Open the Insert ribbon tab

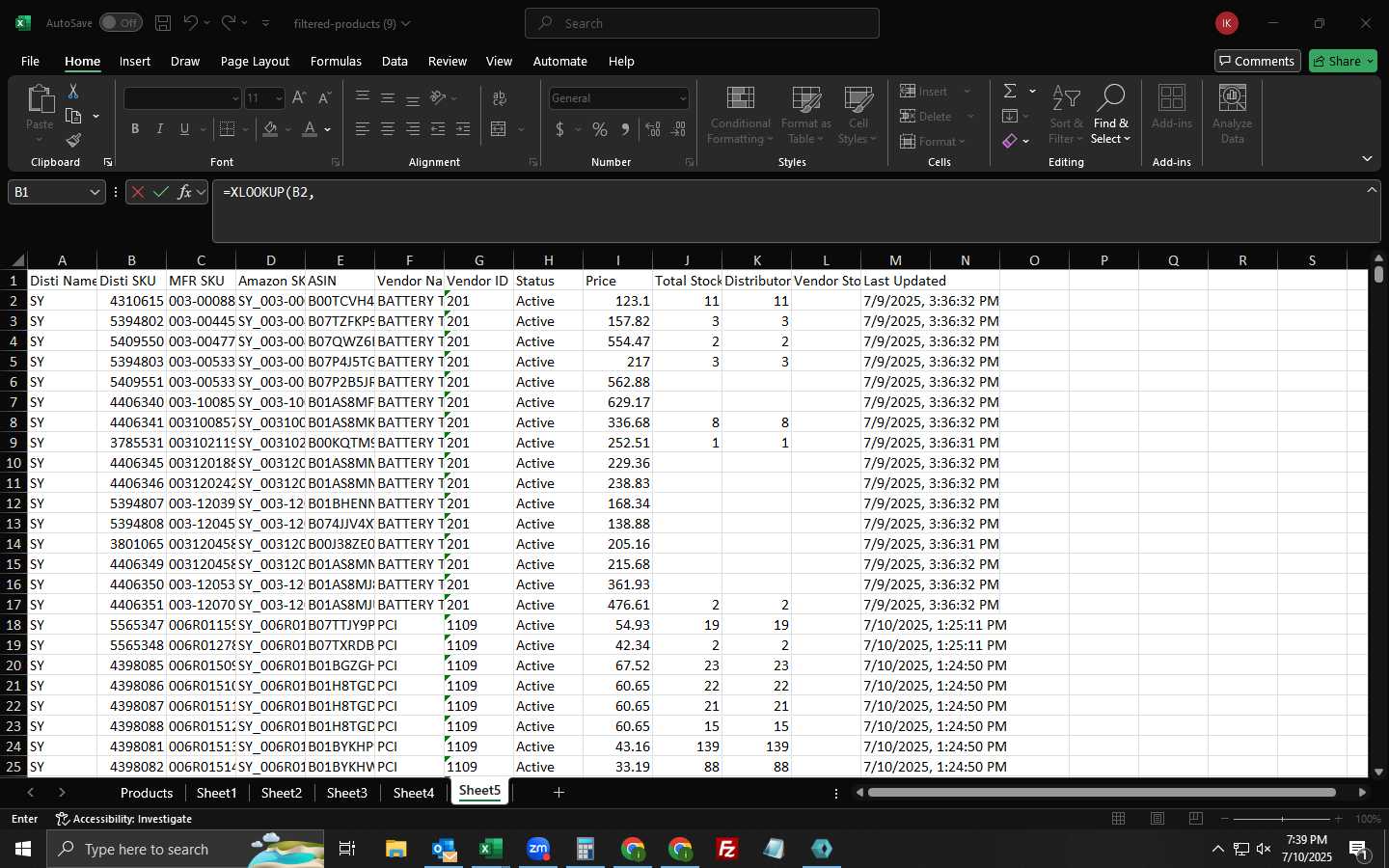135,61
